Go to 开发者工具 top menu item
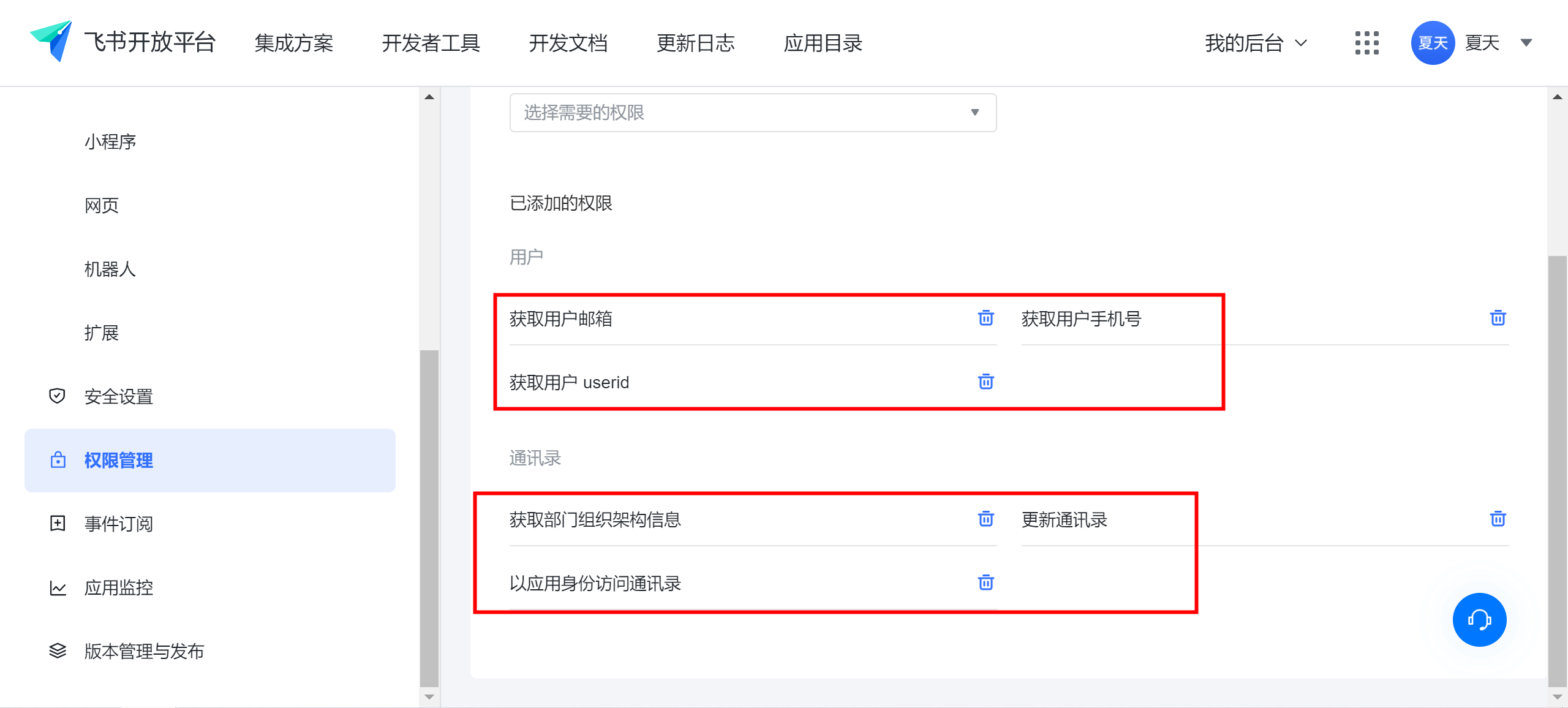 coord(431,43)
